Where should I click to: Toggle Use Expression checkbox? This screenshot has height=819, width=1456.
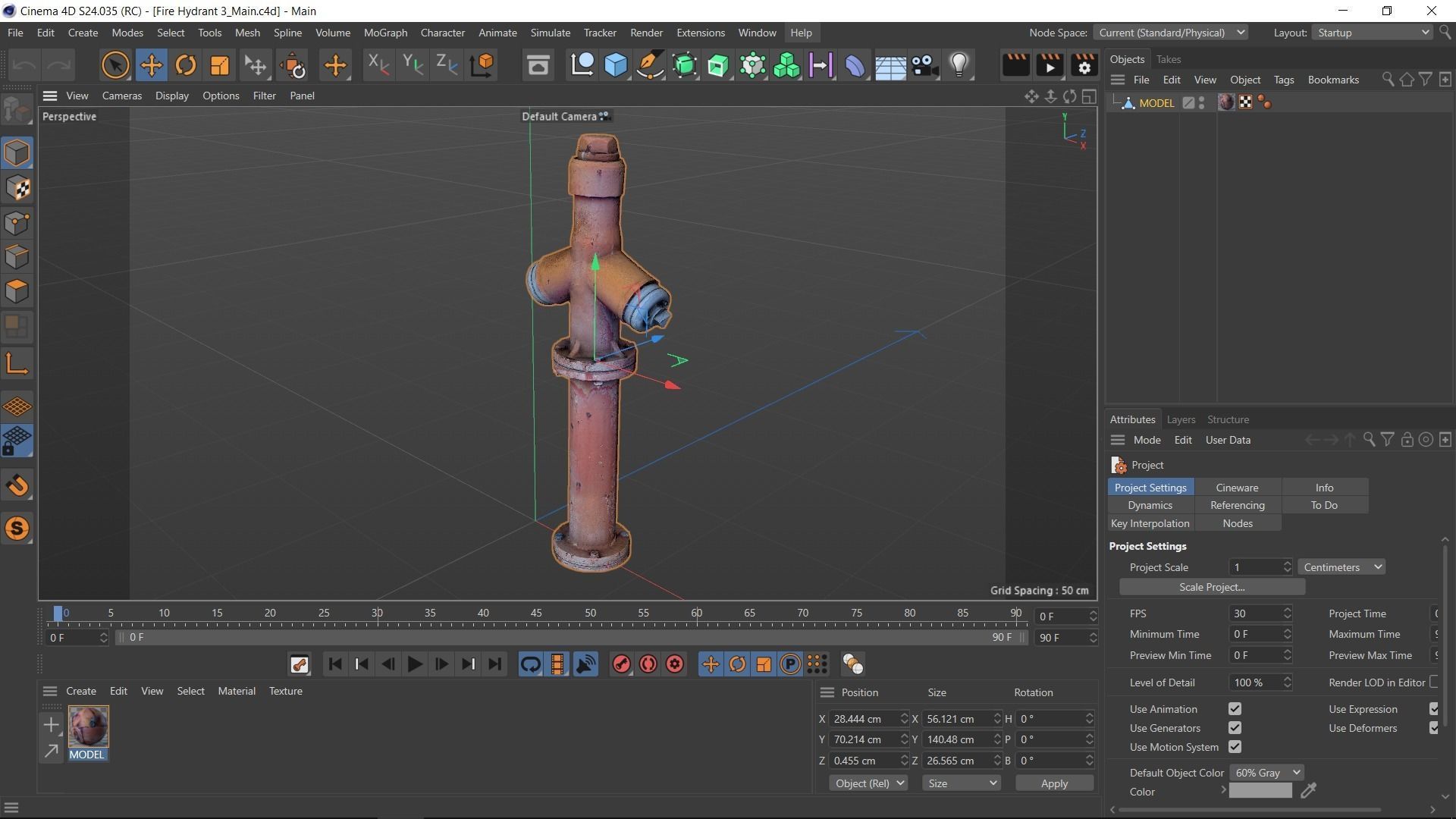[x=1434, y=709]
